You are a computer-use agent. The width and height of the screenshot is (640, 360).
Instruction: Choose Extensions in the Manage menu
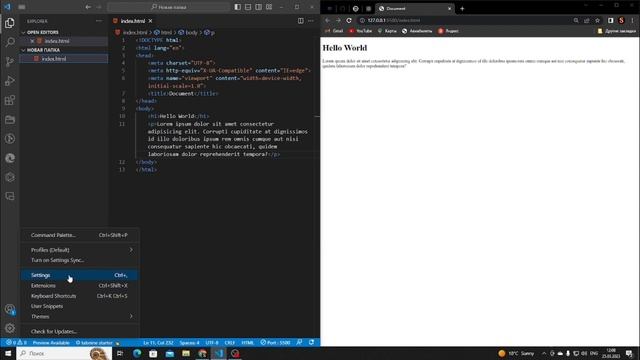(x=80, y=286)
